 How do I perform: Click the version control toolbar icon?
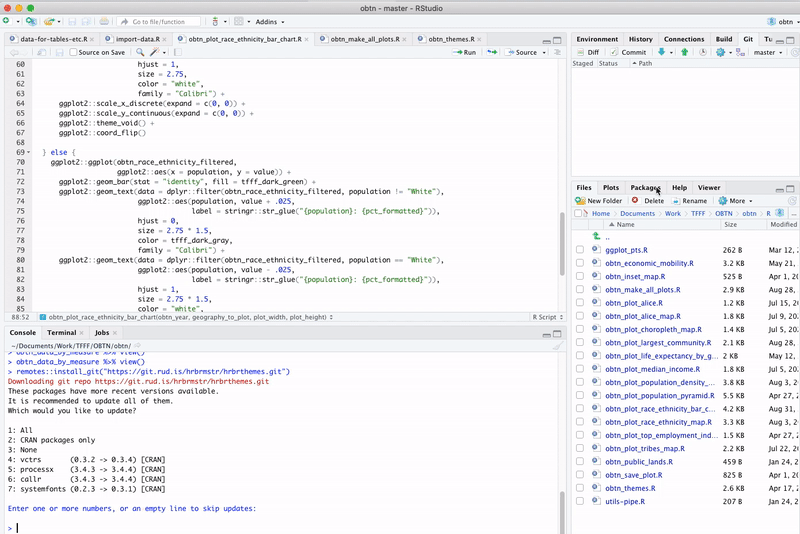click(215, 21)
